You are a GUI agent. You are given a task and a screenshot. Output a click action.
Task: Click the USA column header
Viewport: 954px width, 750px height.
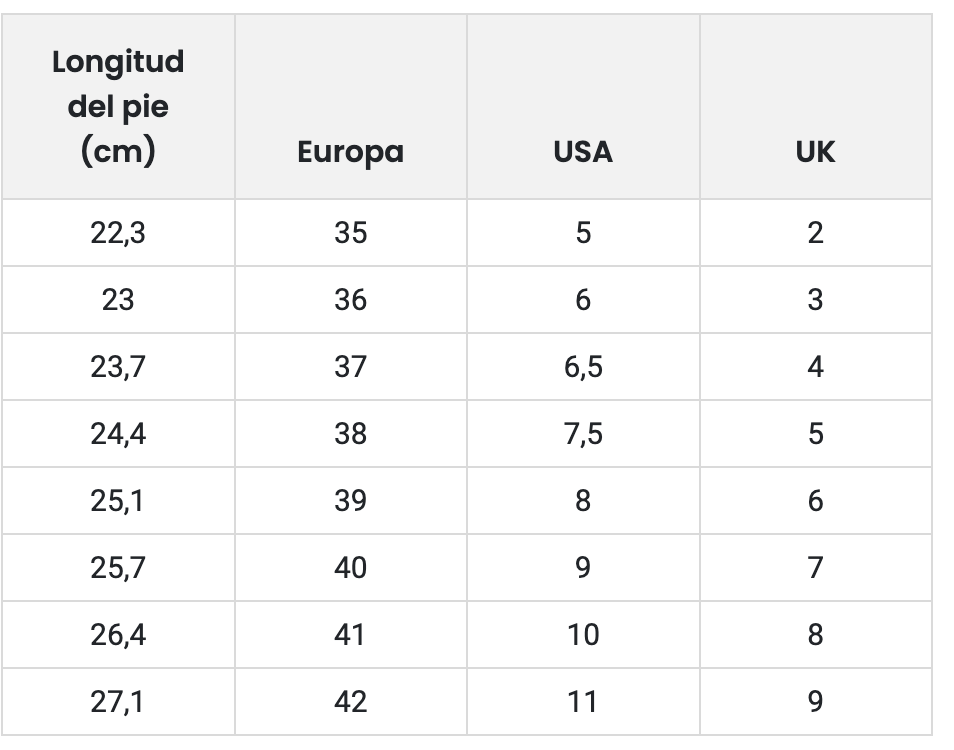(583, 152)
